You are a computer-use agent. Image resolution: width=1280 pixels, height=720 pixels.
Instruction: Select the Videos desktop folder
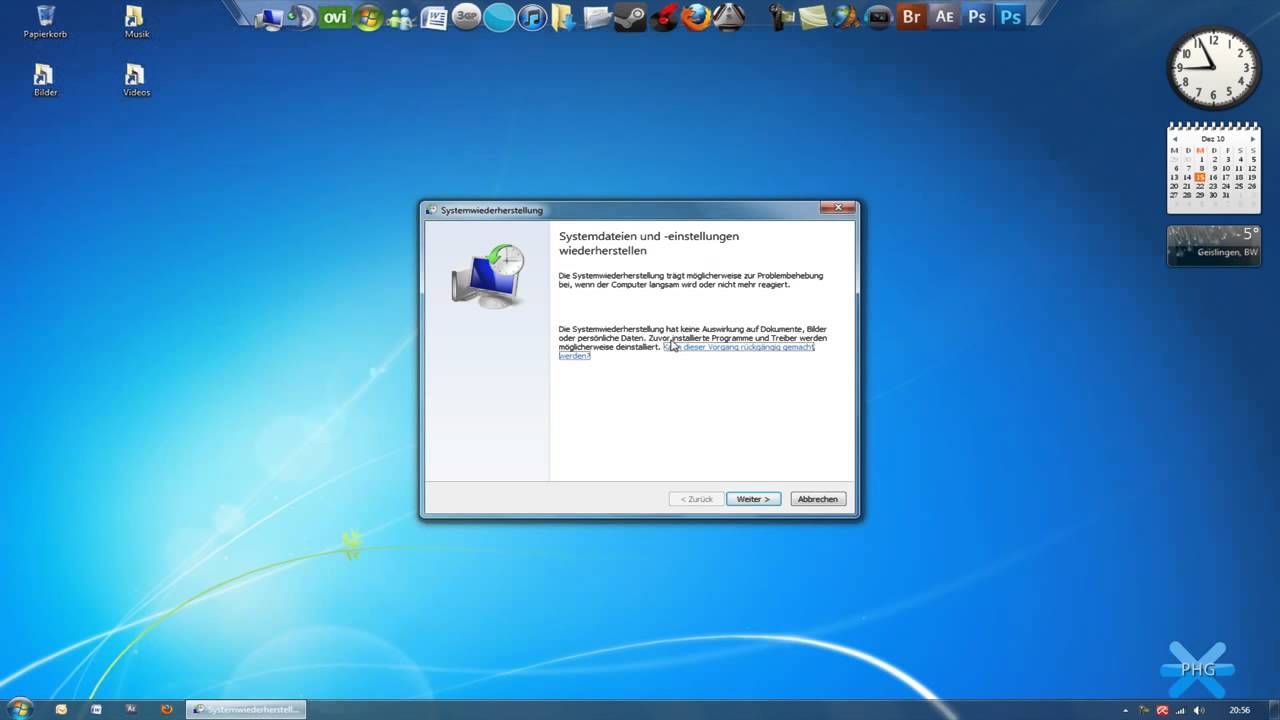(136, 81)
